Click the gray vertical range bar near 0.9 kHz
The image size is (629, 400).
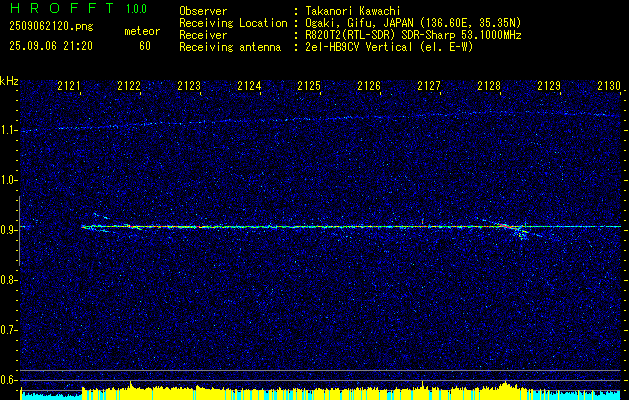[19, 231]
